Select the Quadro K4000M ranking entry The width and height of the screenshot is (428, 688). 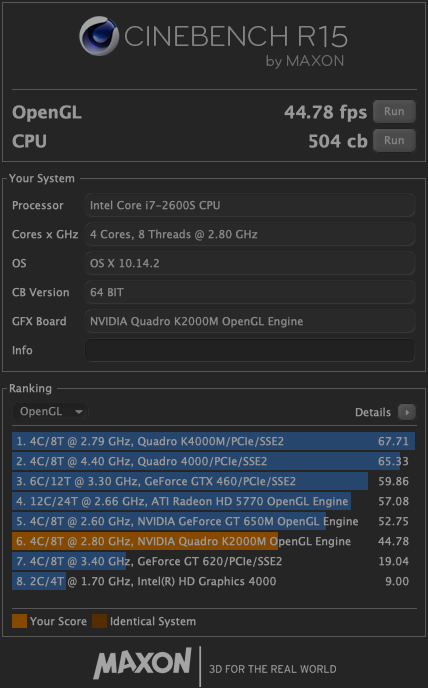click(x=213, y=441)
